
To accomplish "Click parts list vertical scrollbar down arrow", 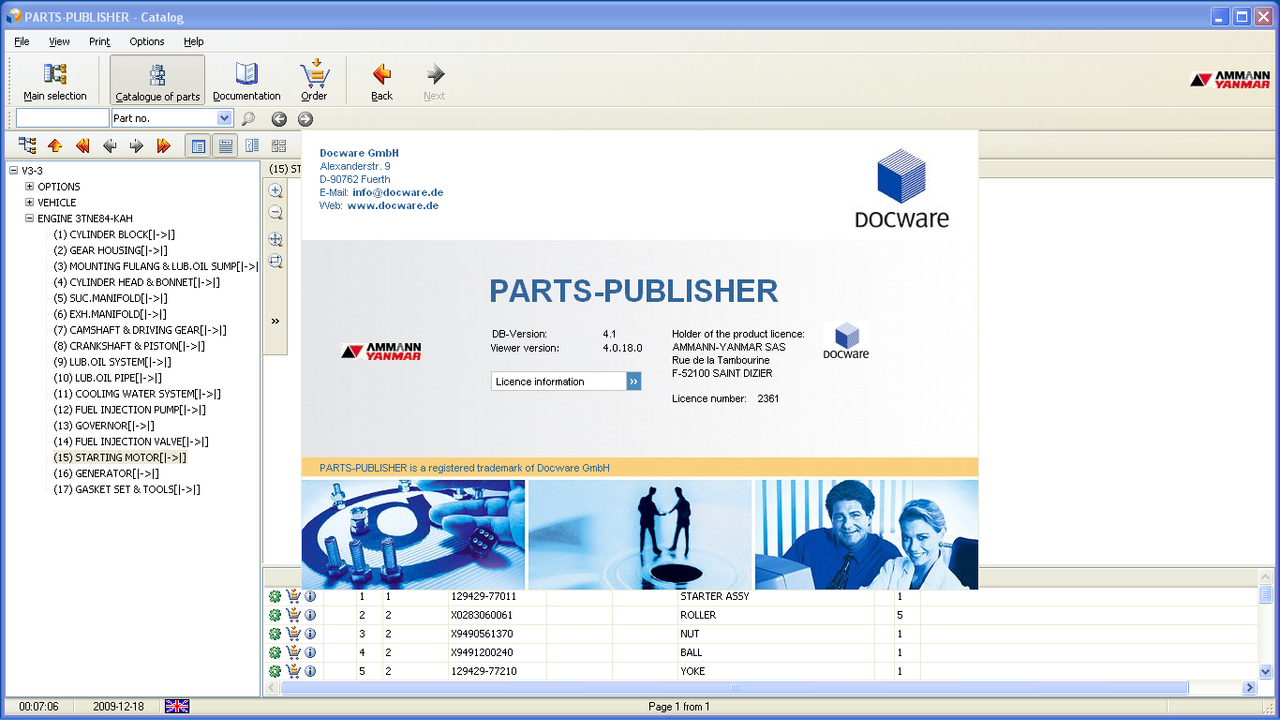I will coord(1265,672).
